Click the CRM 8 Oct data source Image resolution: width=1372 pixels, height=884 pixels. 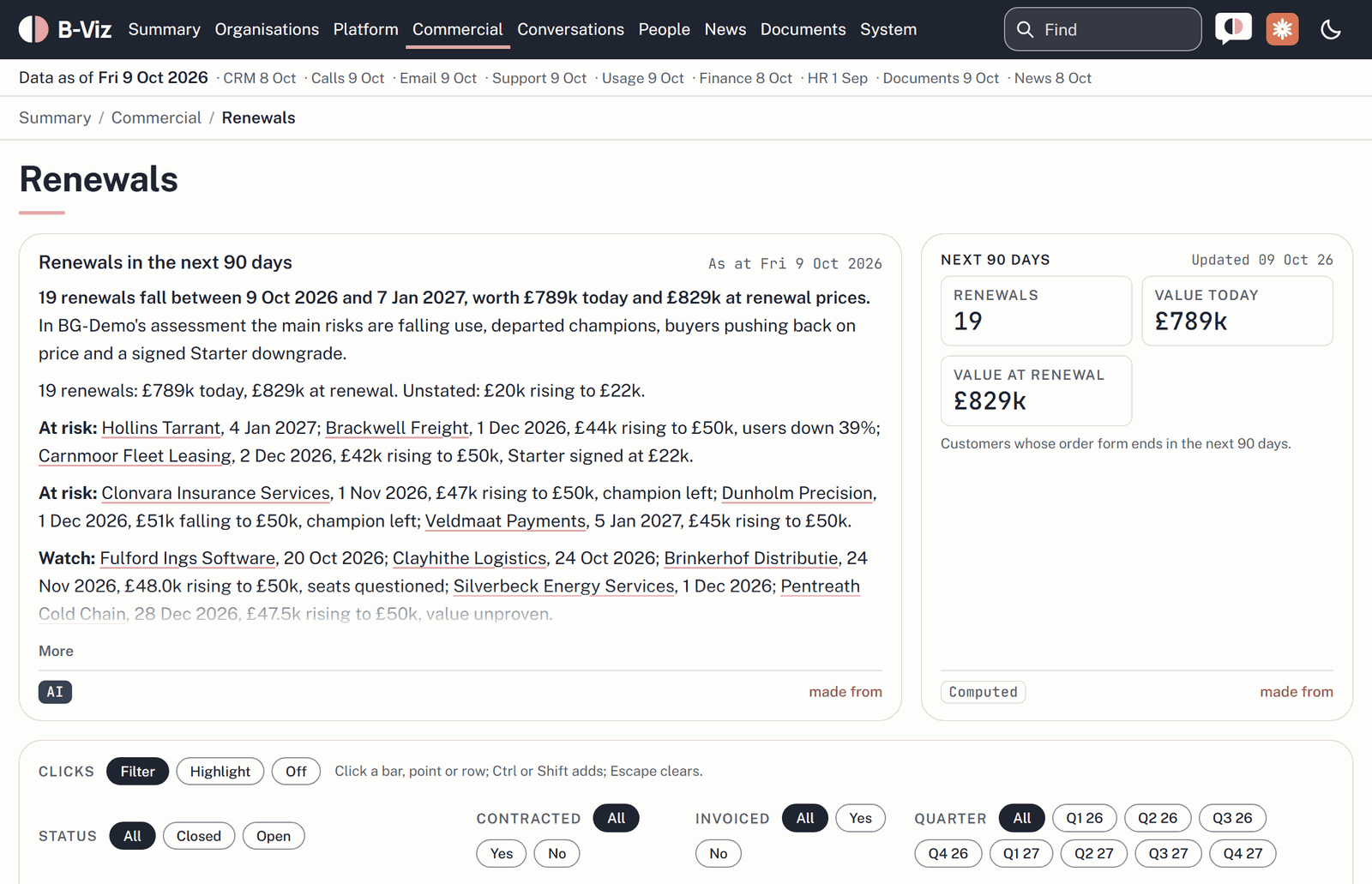259,78
